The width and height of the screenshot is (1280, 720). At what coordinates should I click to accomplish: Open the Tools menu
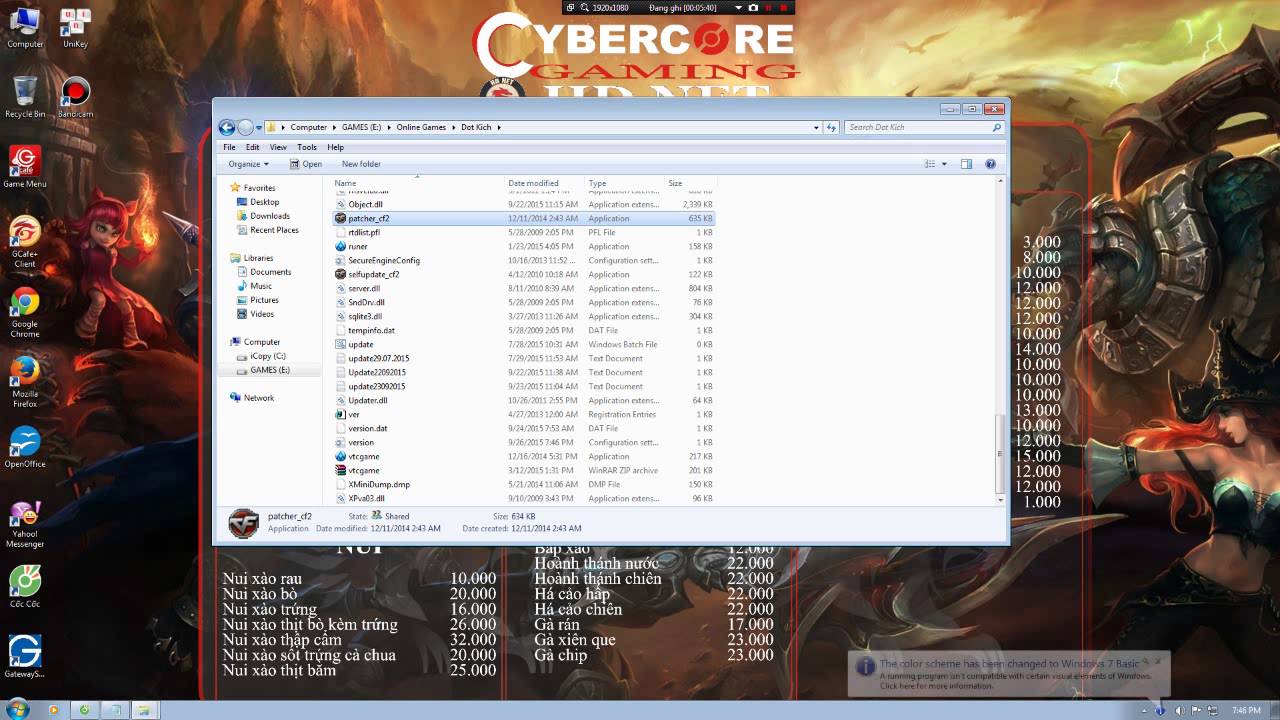(x=307, y=147)
